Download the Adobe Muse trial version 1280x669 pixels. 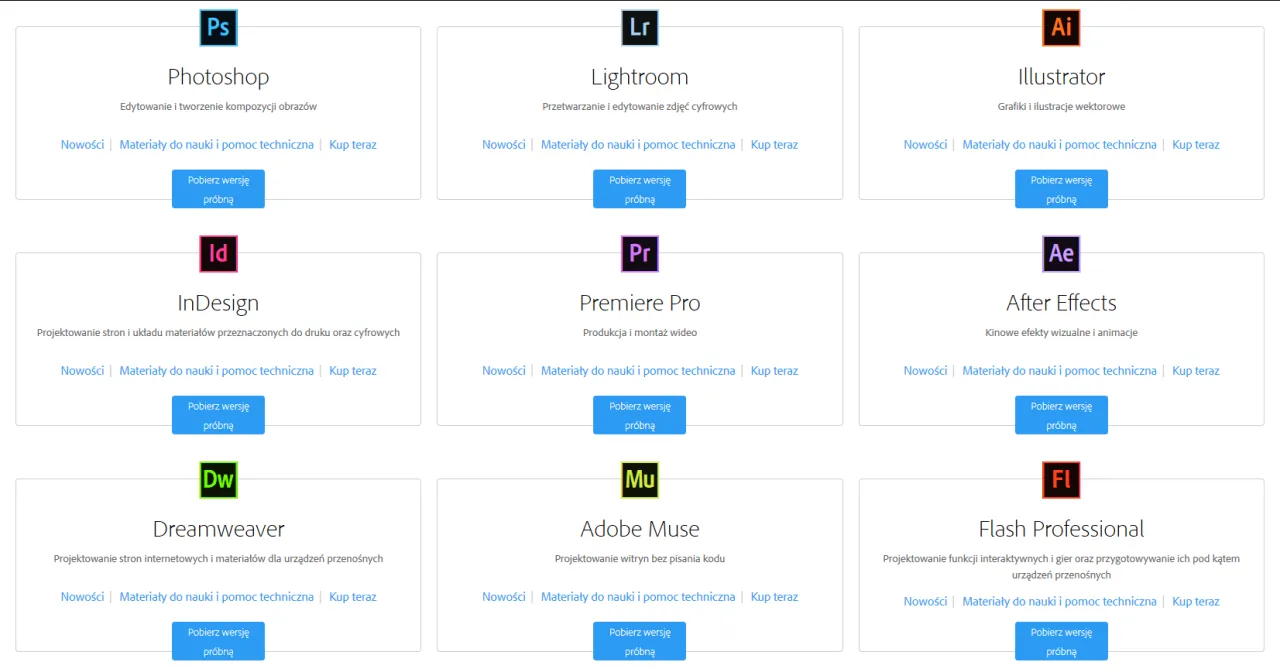pos(640,641)
